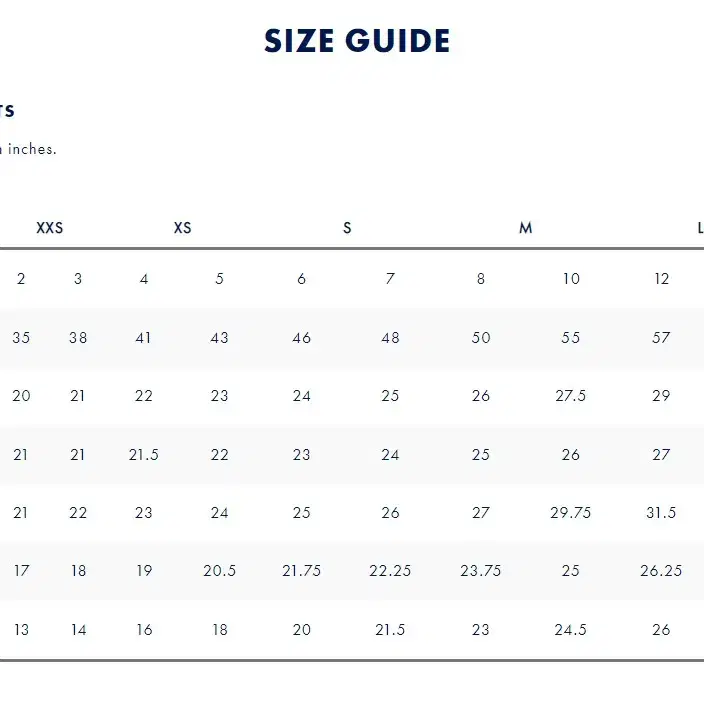Click the 21.75 measurement cell
Viewport: 704px width, 704px height.
pos(301,571)
